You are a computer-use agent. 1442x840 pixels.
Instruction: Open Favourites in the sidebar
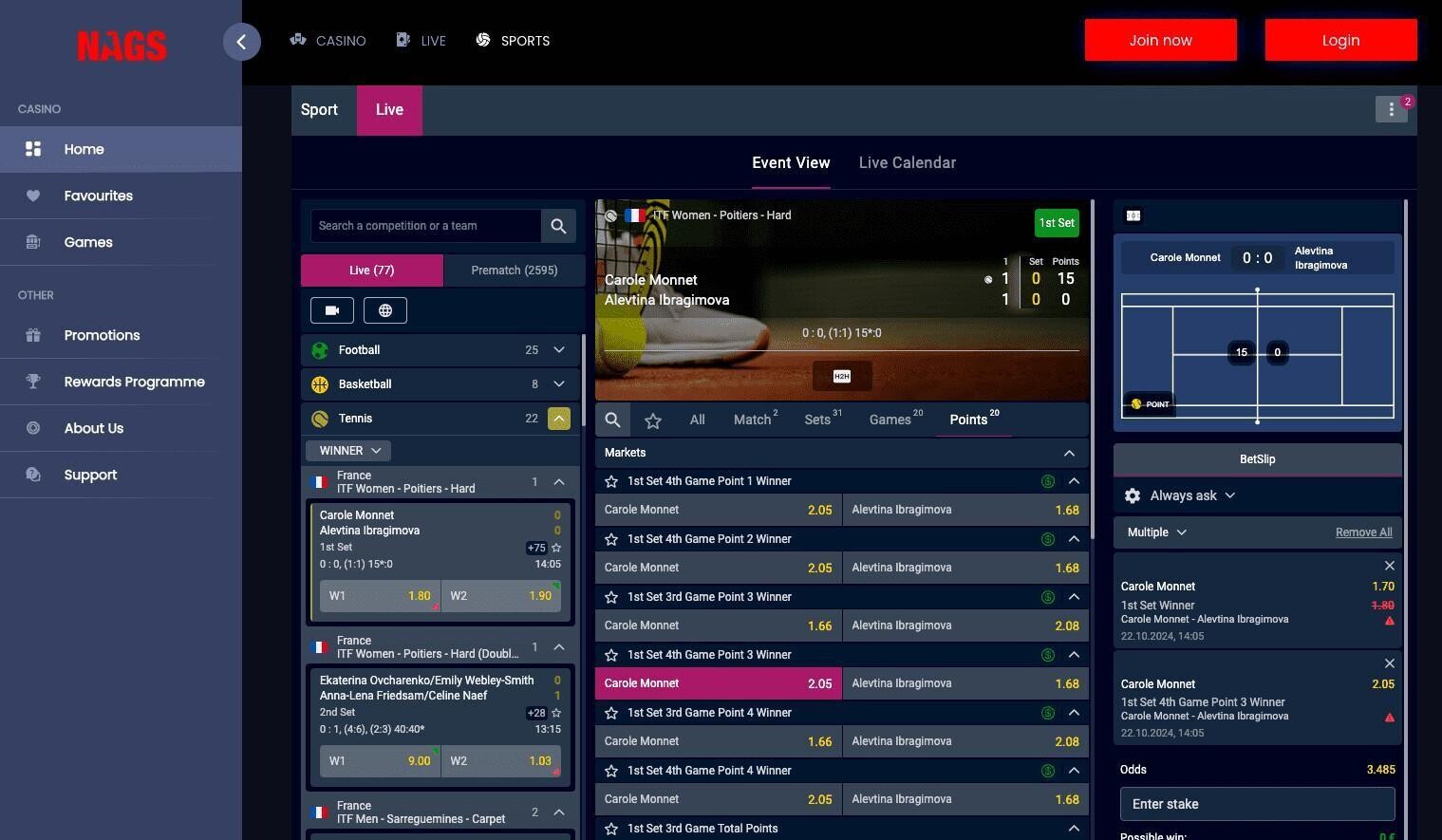[121, 196]
